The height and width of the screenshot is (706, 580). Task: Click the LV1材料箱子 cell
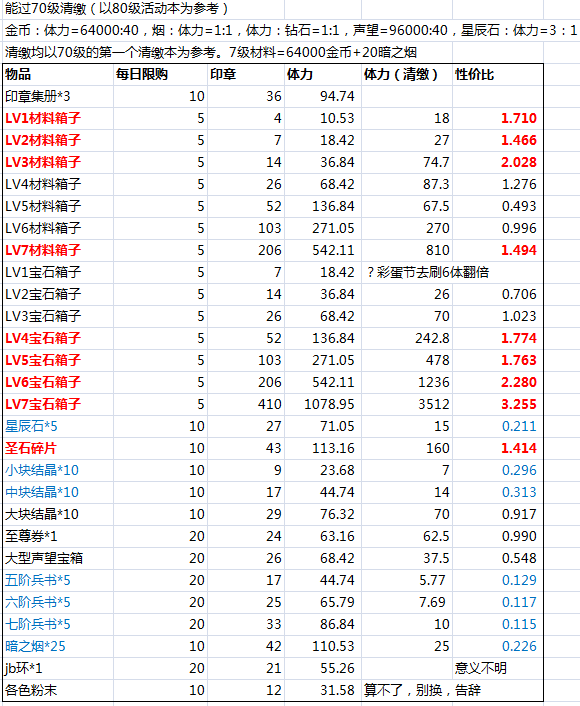pos(58,118)
